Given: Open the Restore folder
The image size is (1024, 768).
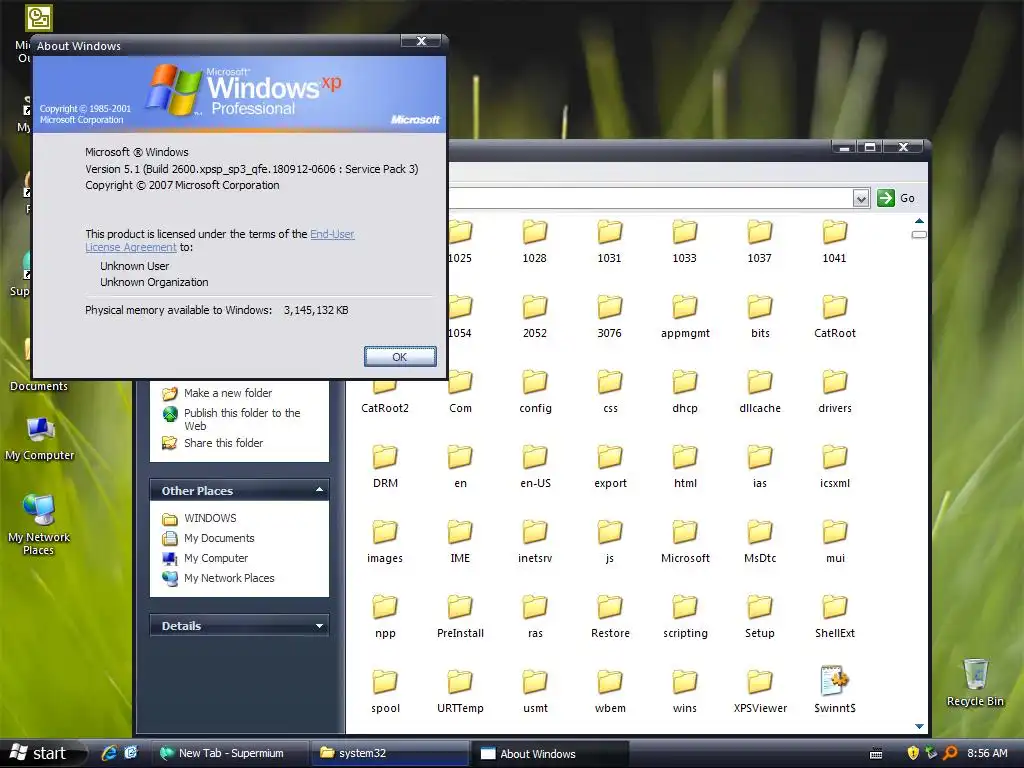Looking at the screenshot, I should (x=610, y=616).
